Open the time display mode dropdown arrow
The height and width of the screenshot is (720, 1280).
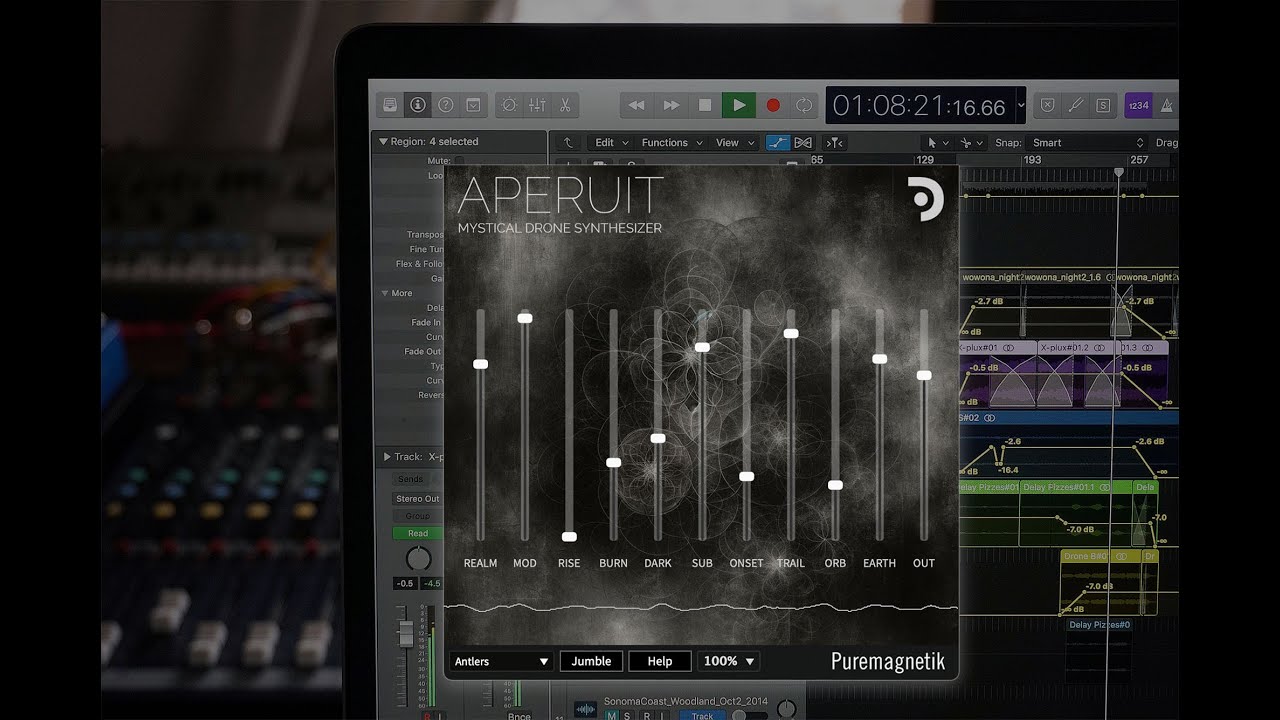pyautogui.click(x=1021, y=104)
